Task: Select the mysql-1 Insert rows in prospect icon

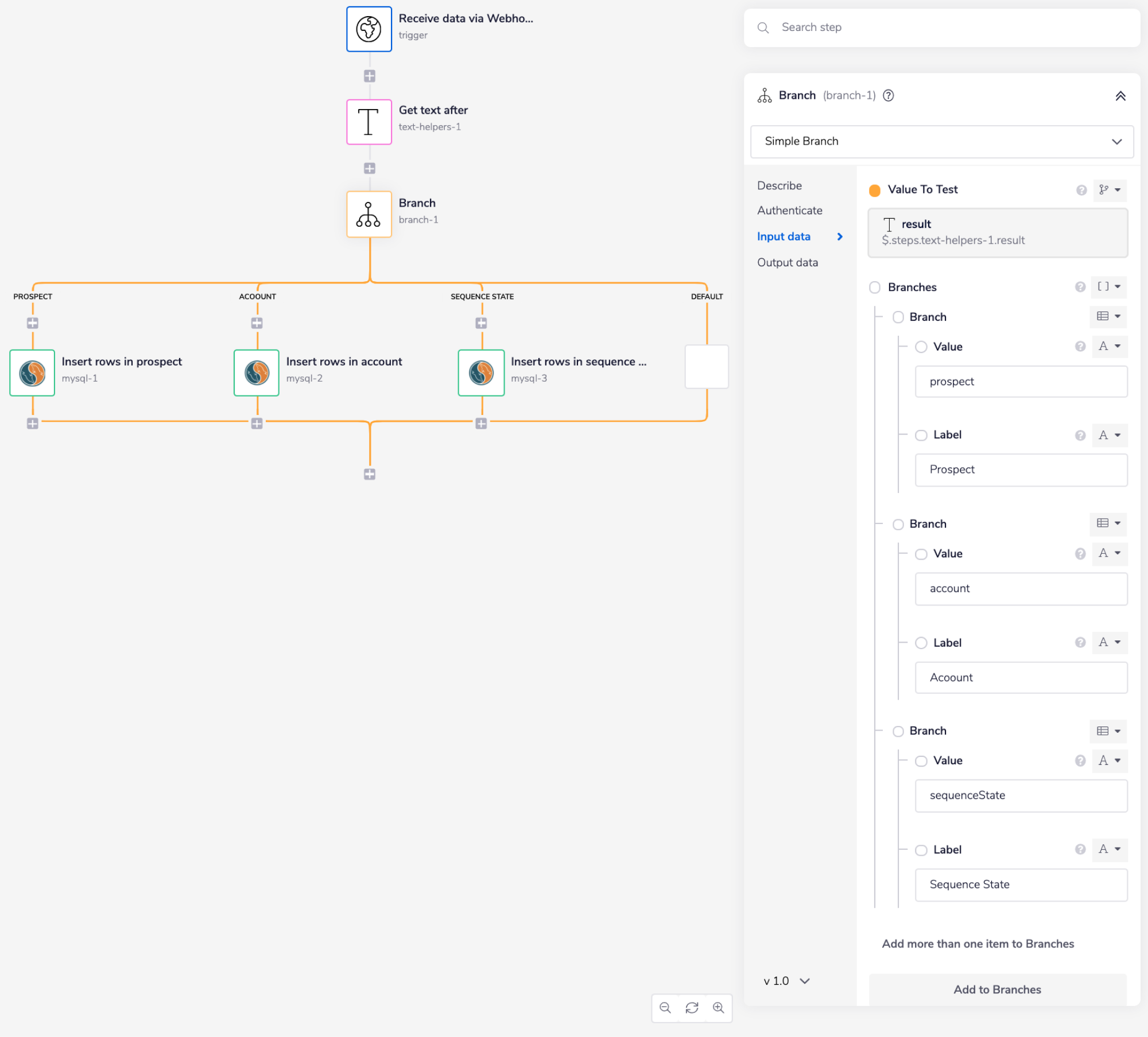Action: point(32,372)
